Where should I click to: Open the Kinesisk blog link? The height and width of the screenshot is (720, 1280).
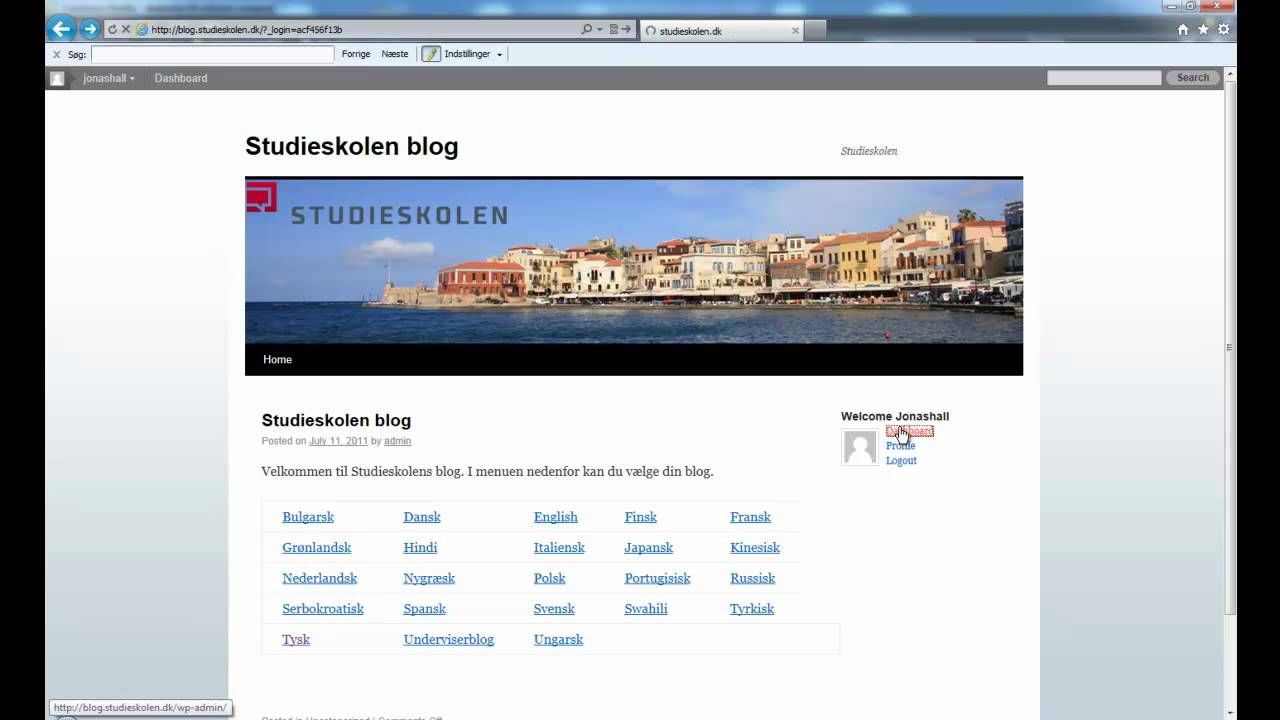tap(755, 548)
